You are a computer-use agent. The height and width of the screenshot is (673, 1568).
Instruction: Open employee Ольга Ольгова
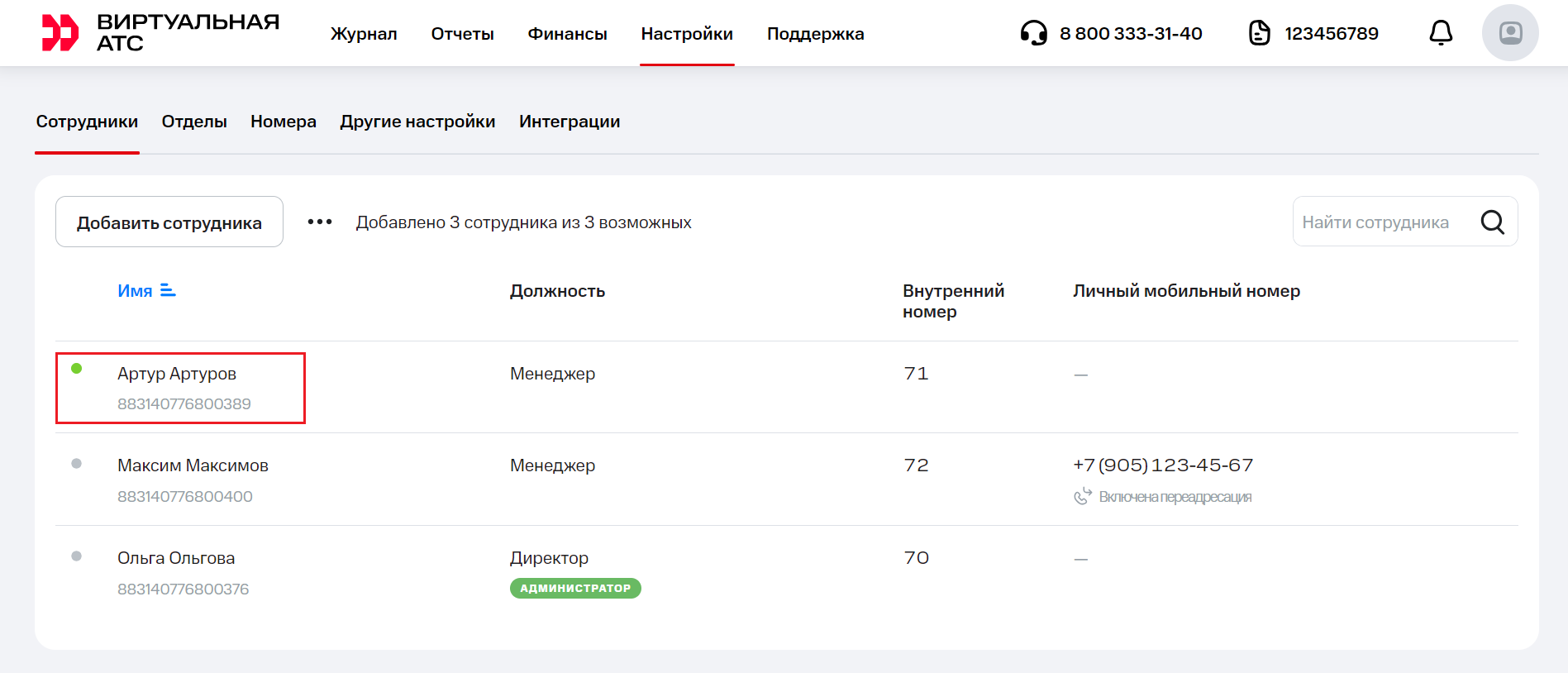pos(176,558)
